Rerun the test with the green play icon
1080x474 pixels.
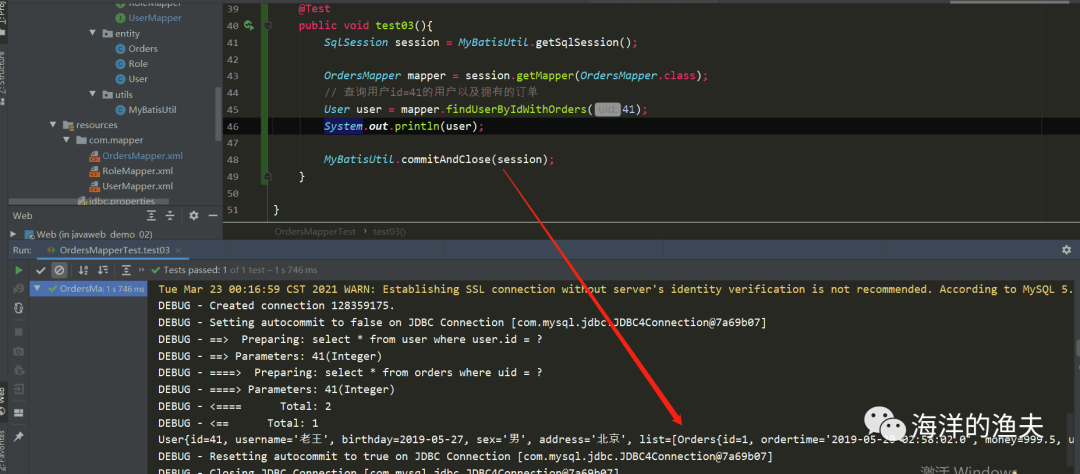coord(19,270)
